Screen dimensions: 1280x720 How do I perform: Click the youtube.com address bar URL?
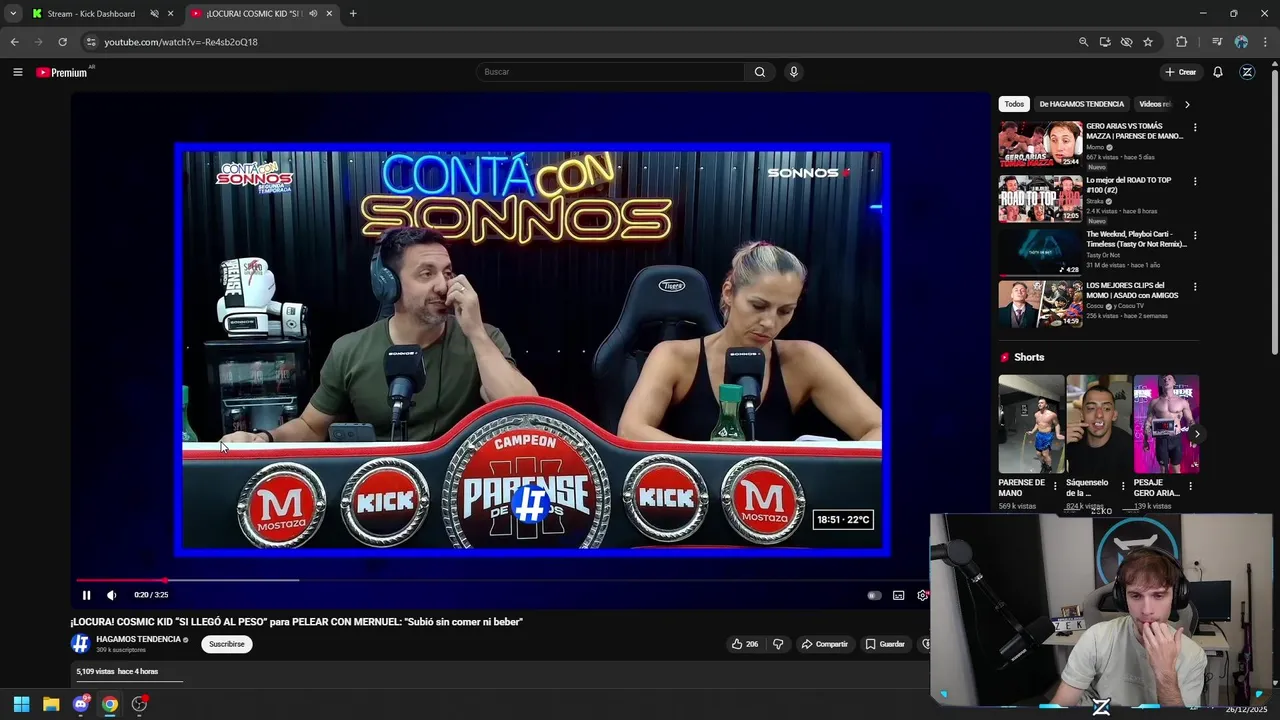[x=181, y=42]
